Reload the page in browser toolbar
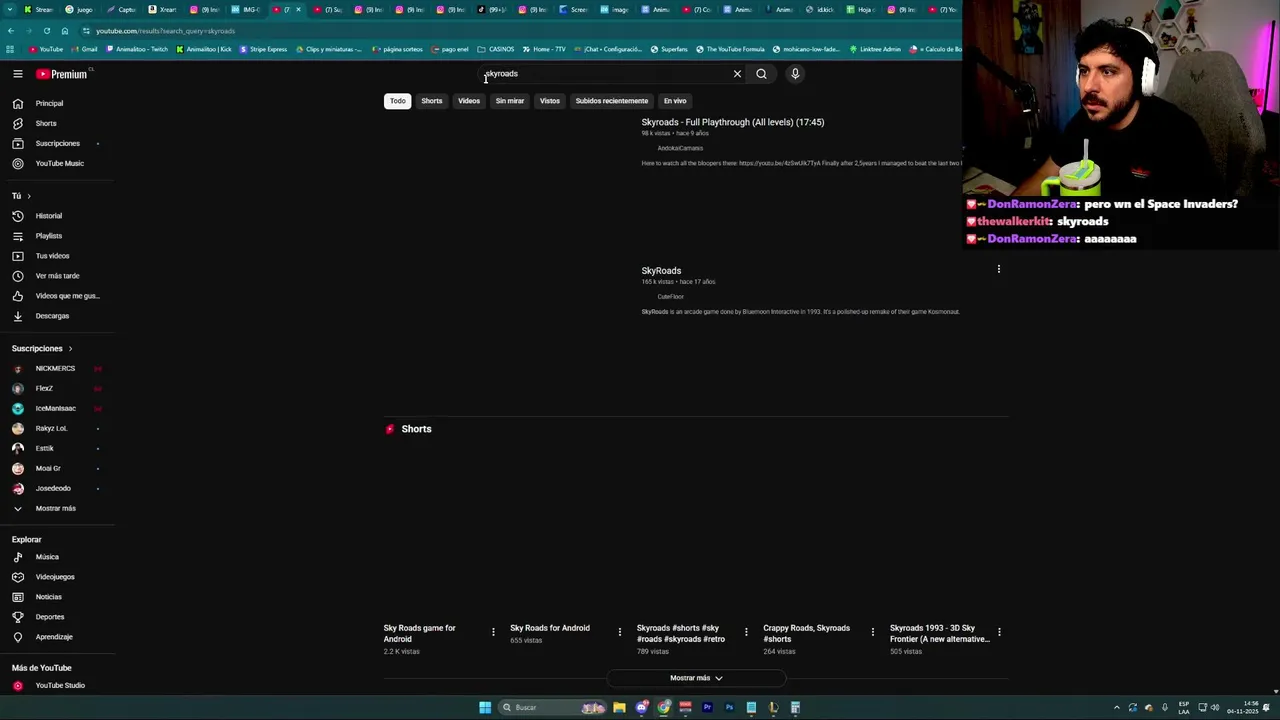This screenshot has width=1280, height=720. [x=46, y=31]
